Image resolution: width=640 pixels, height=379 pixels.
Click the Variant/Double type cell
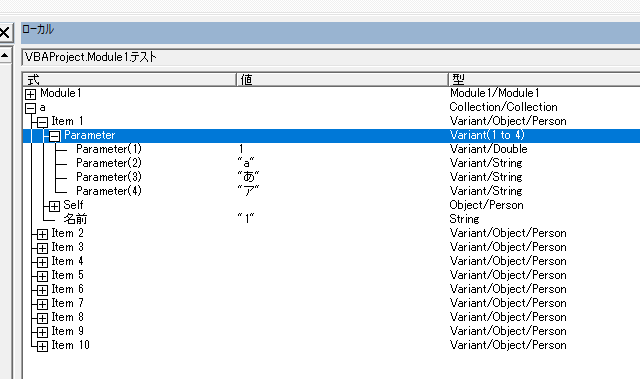(489, 149)
